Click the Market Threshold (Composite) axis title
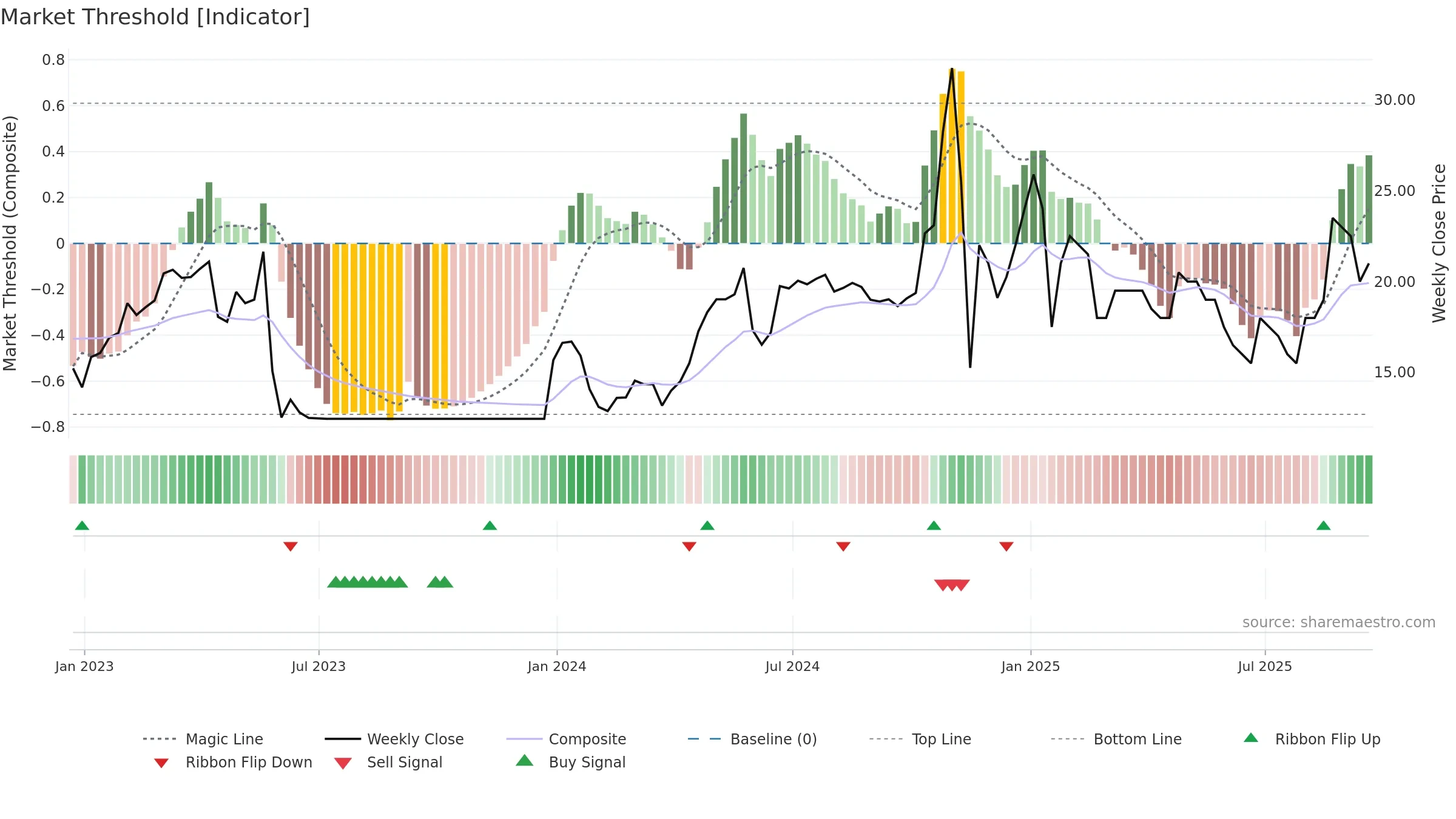This screenshot has width=1456, height=819. click(x=10, y=243)
